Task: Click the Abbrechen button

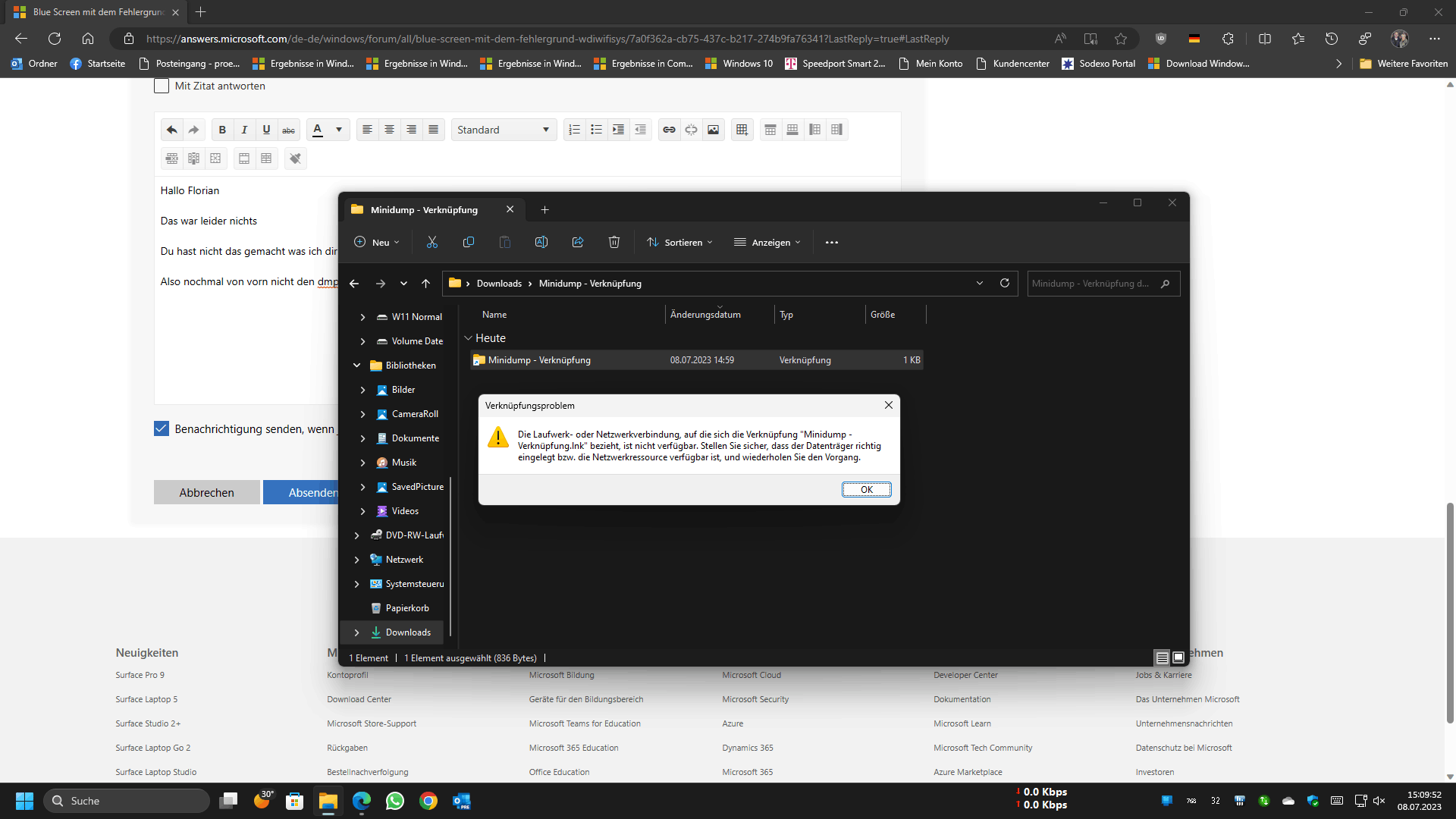Action: (206, 492)
